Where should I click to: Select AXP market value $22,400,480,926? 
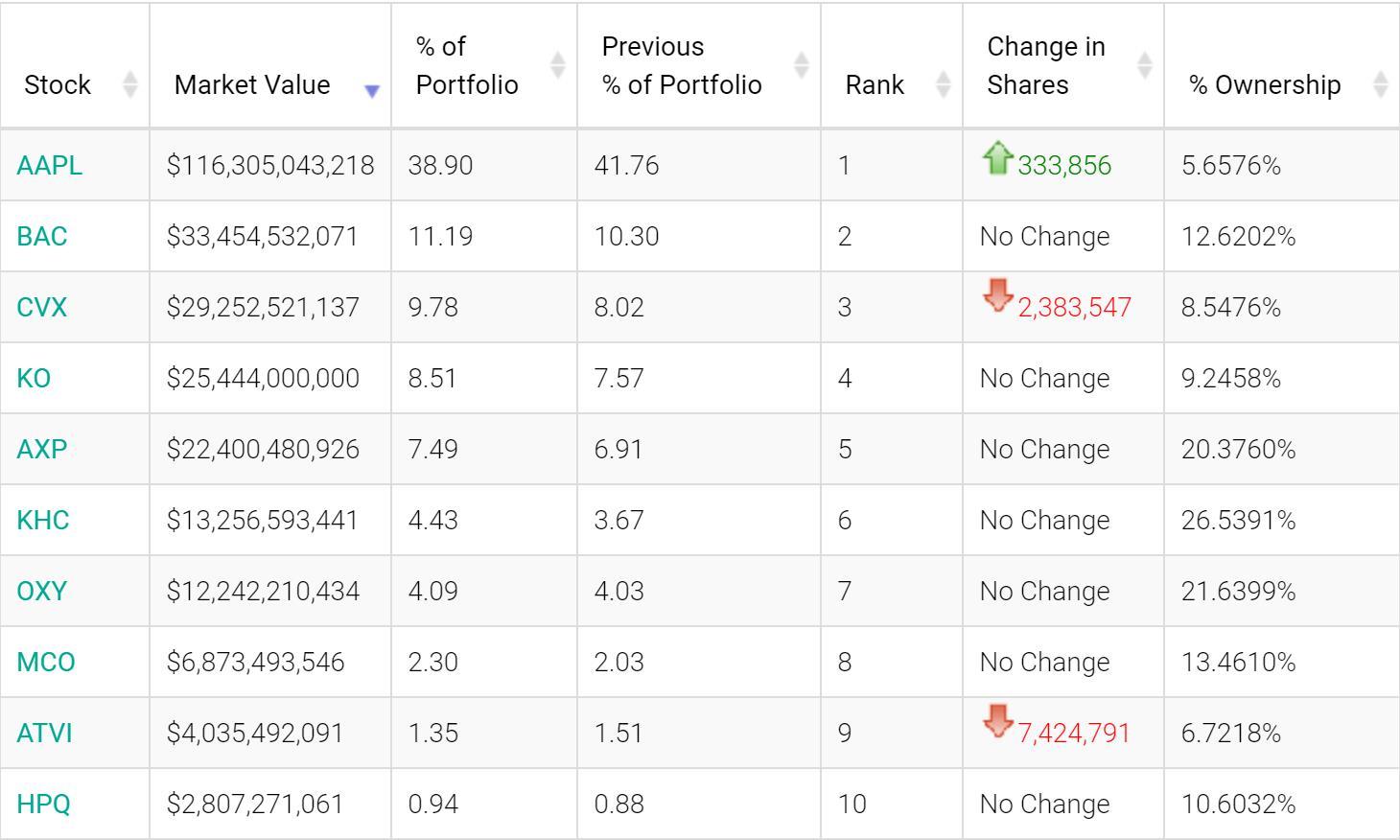tap(263, 449)
